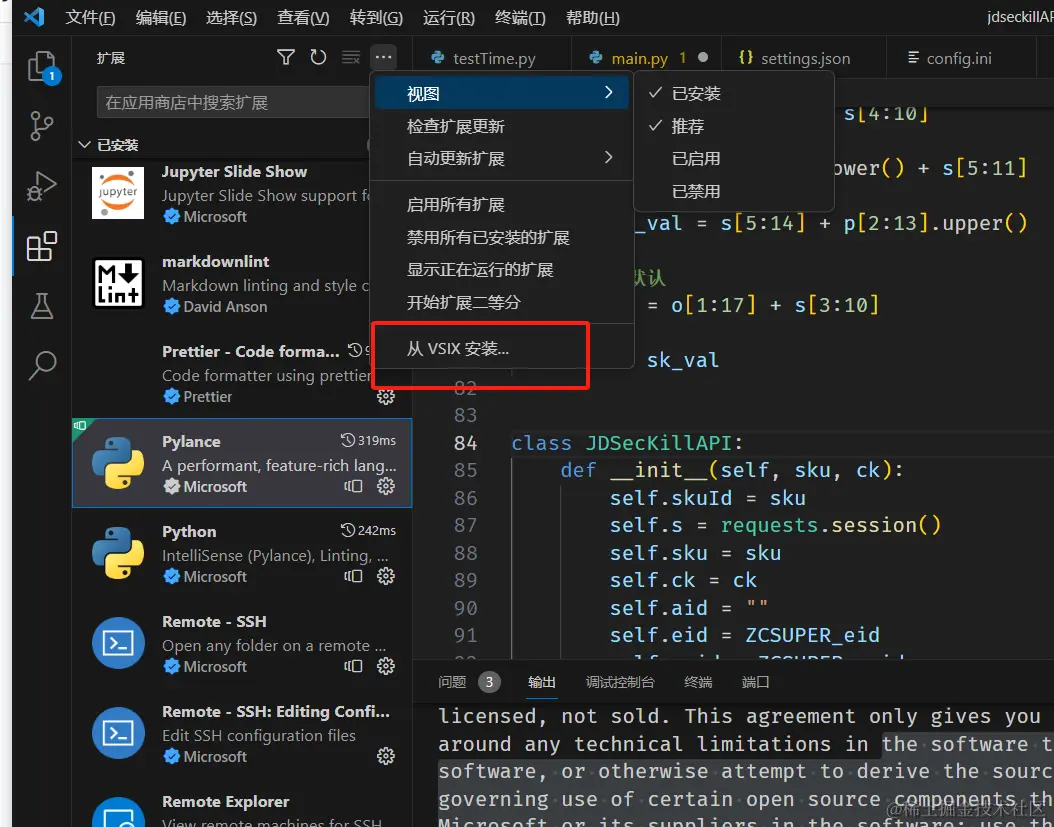Expand the 视图 submenu
Viewport: 1054px width, 827px height.
[x=501, y=93]
